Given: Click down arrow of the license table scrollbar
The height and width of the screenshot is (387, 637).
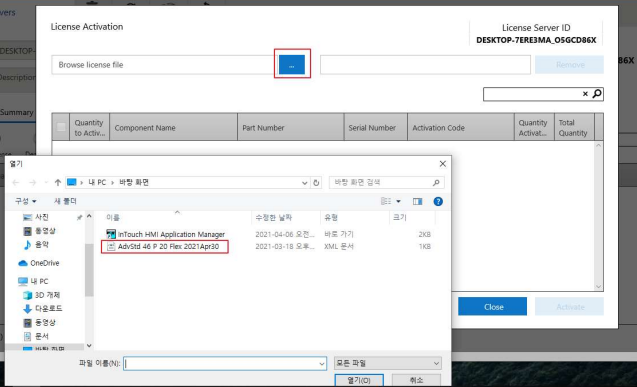Looking at the screenshot, I should point(598,286).
